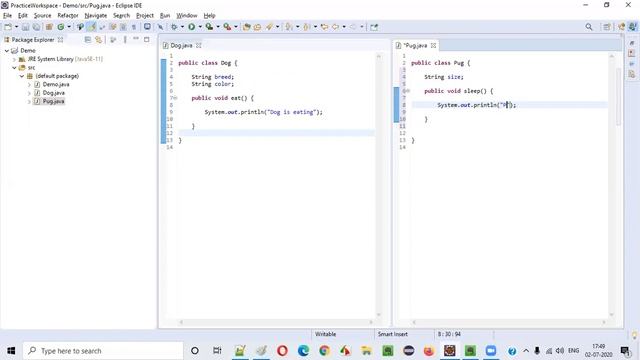Screen dimensions: 640x360
Task: Maximize the Package Explorer view
Action: coord(147,39)
